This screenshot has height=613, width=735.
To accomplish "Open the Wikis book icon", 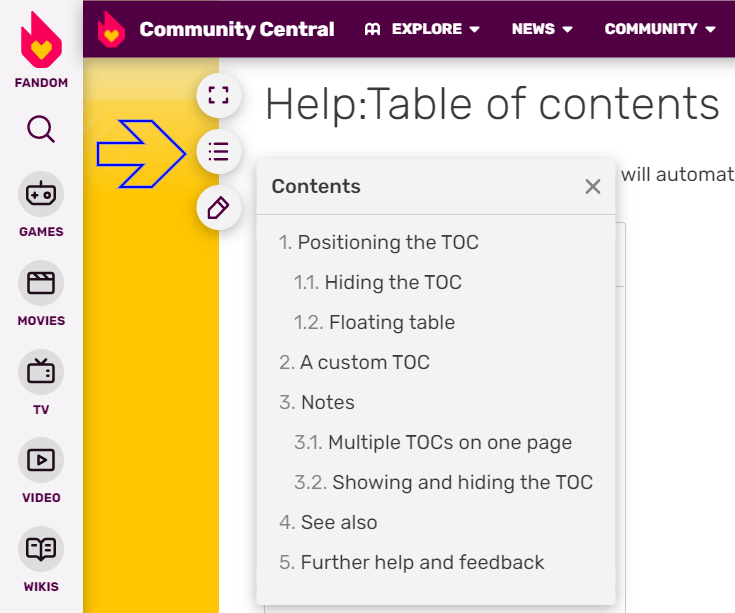I will click(41, 549).
